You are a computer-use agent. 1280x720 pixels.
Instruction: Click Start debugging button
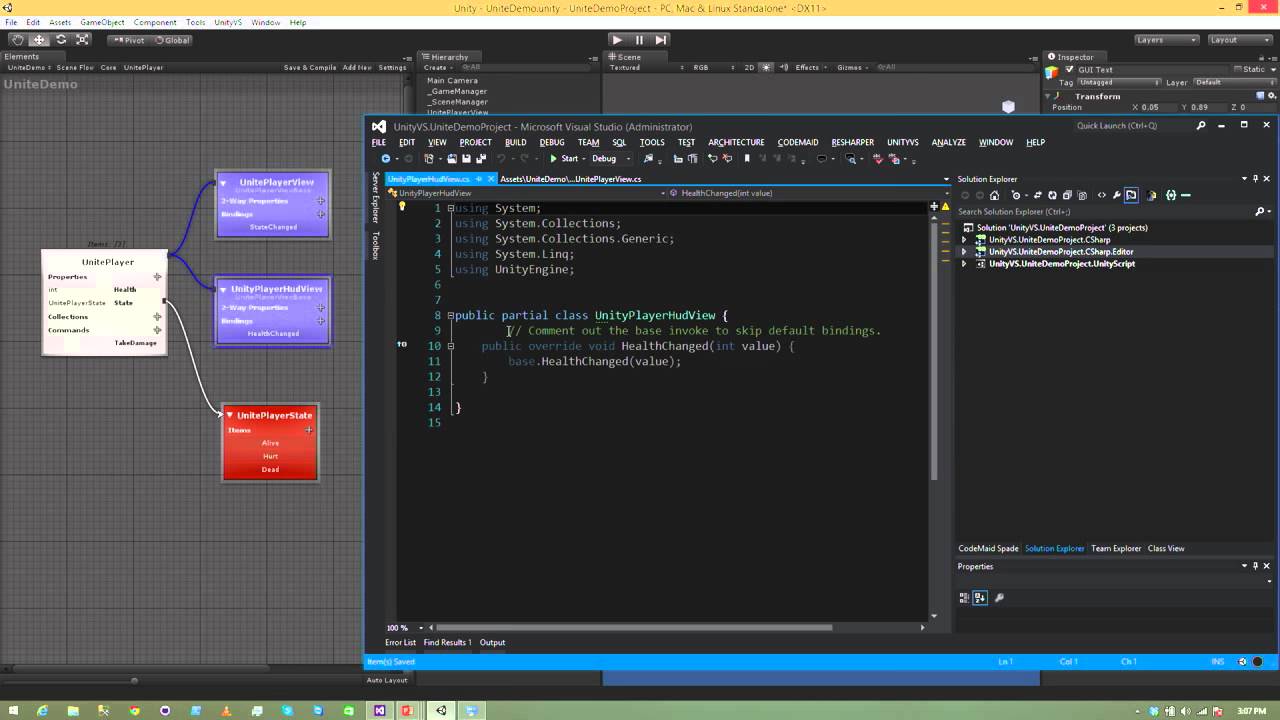[x=564, y=159]
